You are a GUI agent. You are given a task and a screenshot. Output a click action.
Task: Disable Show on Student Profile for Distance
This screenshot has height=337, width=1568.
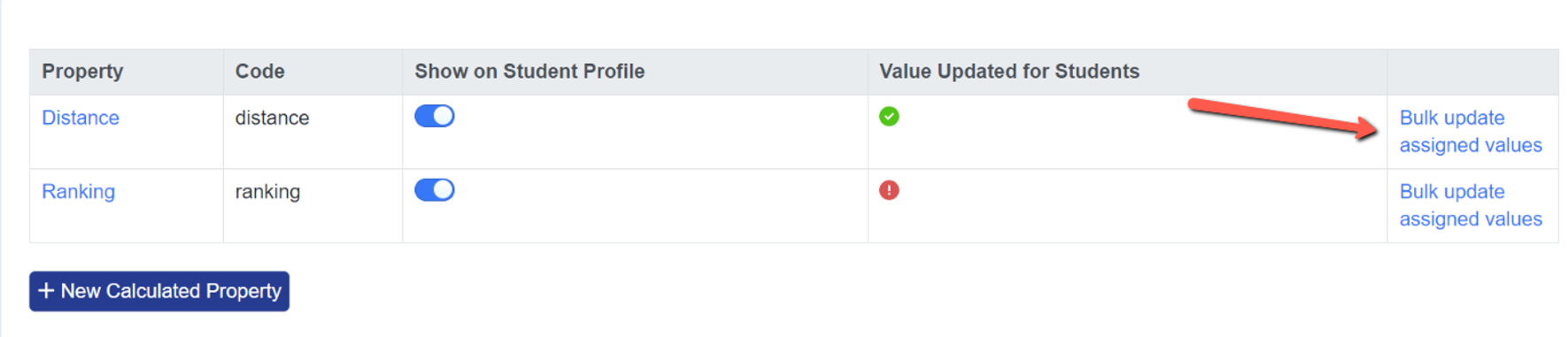click(x=435, y=116)
